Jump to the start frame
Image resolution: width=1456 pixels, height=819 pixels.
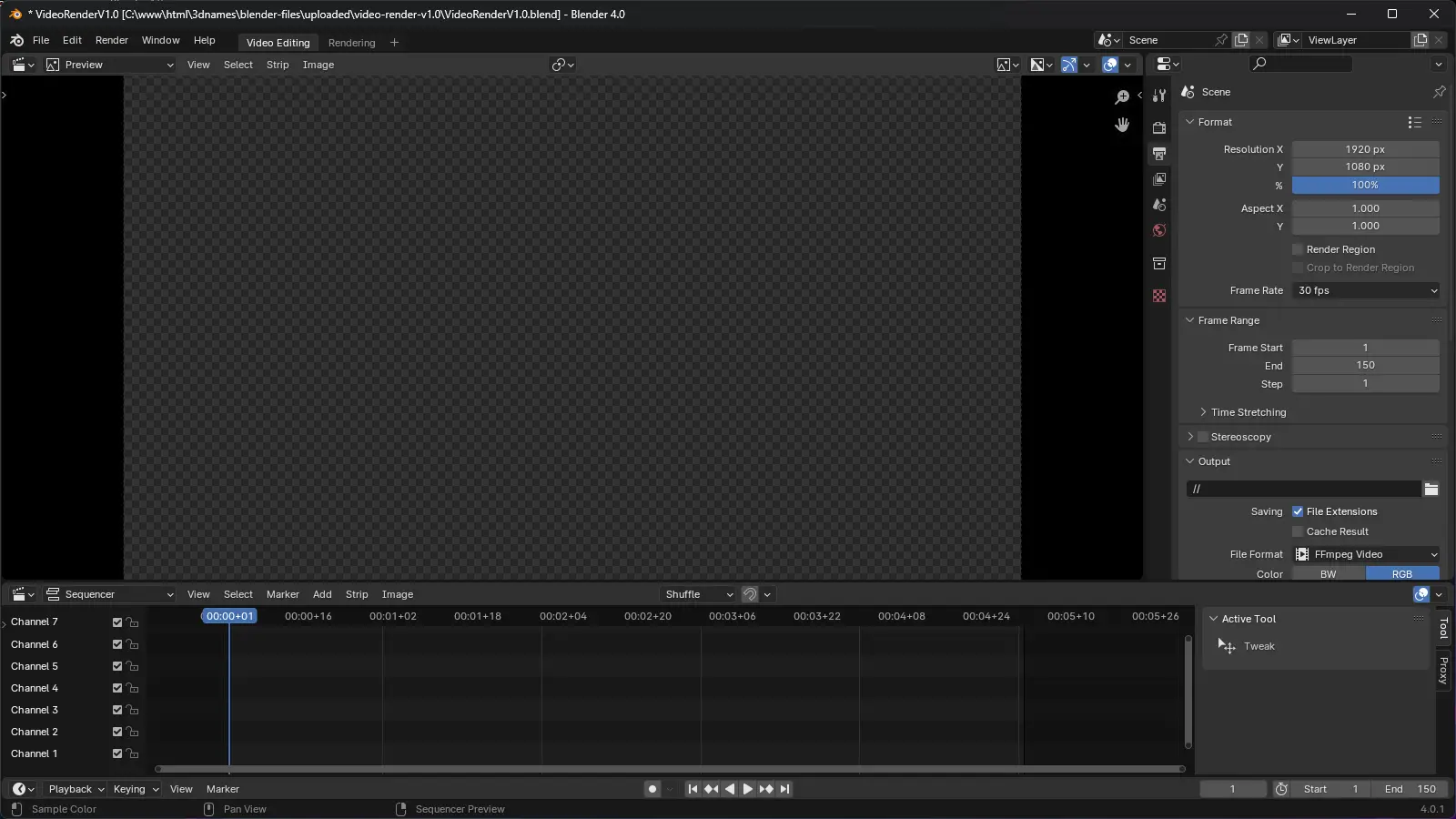[x=693, y=789]
